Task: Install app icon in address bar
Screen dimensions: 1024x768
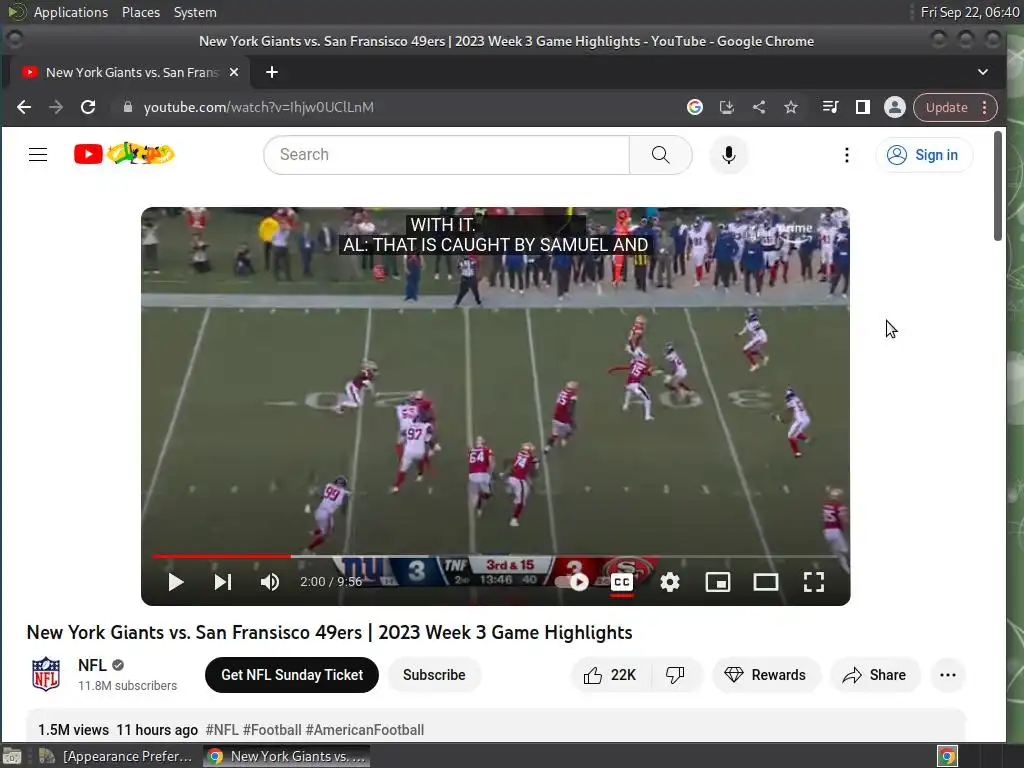Action: [x=727, y=107]
